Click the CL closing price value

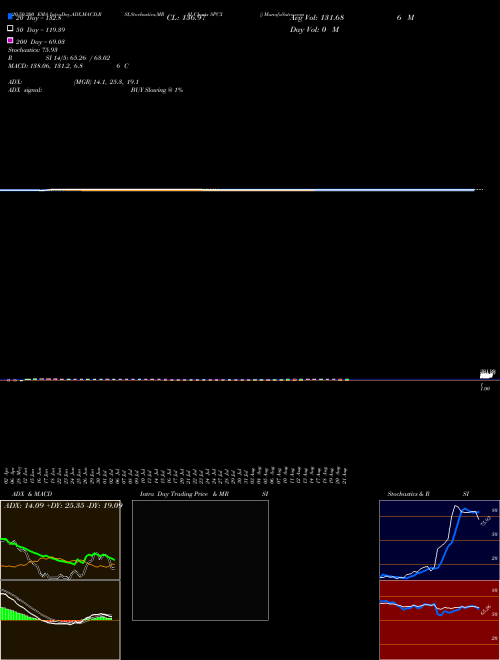click(186, 18)
